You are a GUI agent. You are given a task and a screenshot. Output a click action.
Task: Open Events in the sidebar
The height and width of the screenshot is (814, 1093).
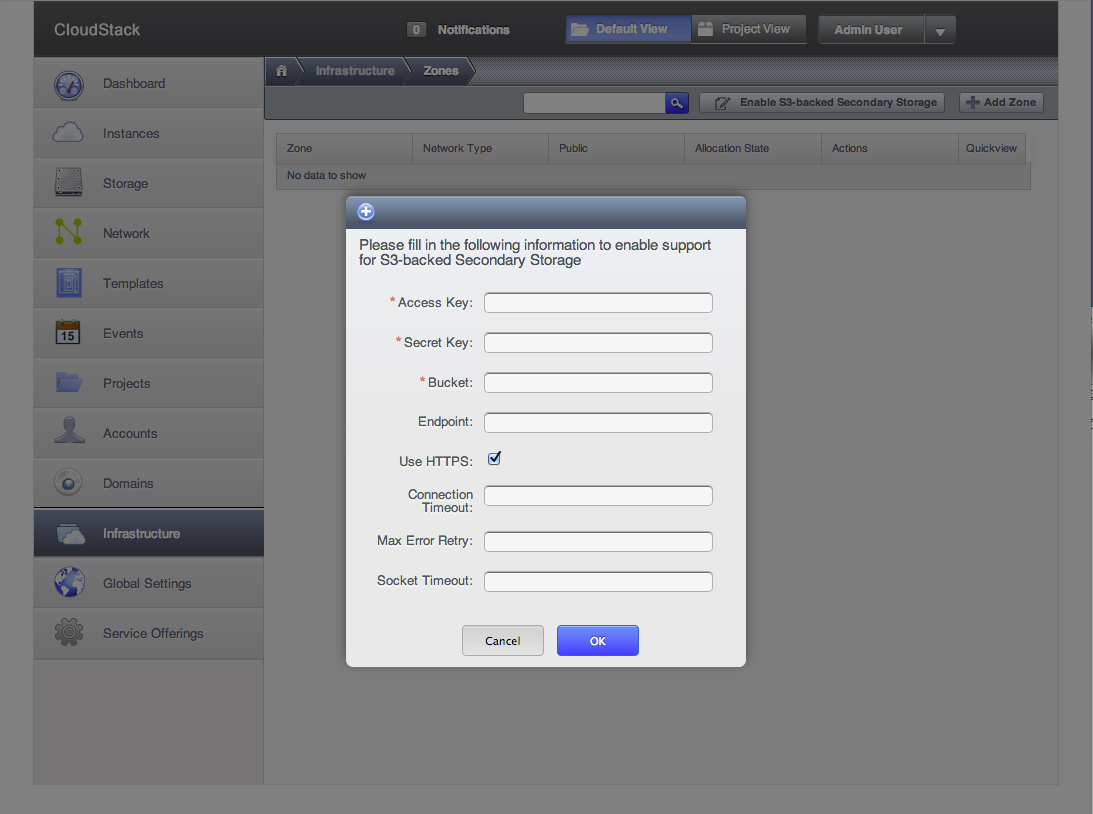tap(148, 333)
